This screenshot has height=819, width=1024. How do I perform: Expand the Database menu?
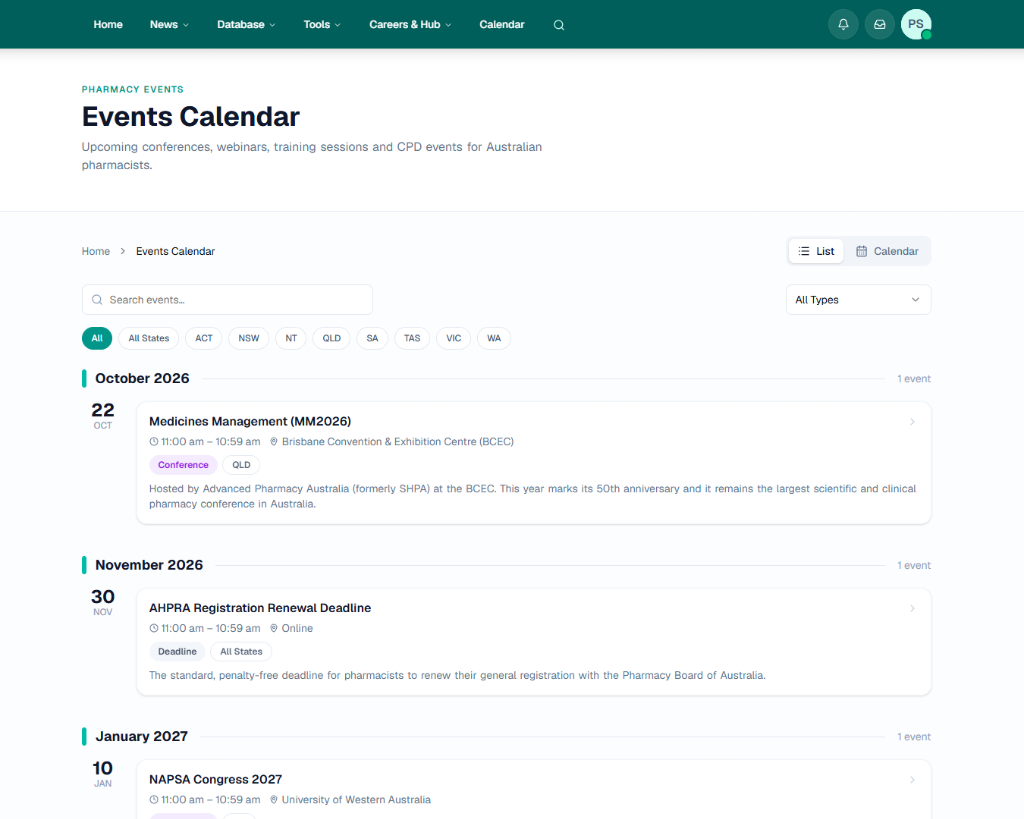(x=246, y=25)
